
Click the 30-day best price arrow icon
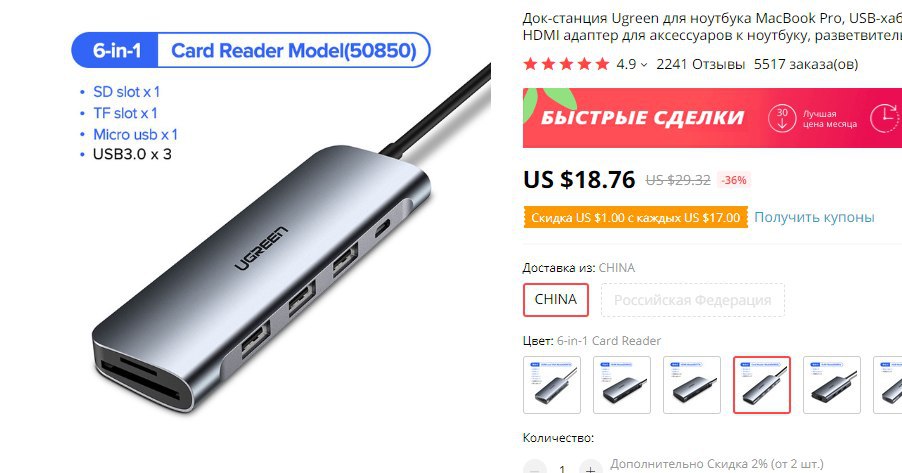click(782, 118)
